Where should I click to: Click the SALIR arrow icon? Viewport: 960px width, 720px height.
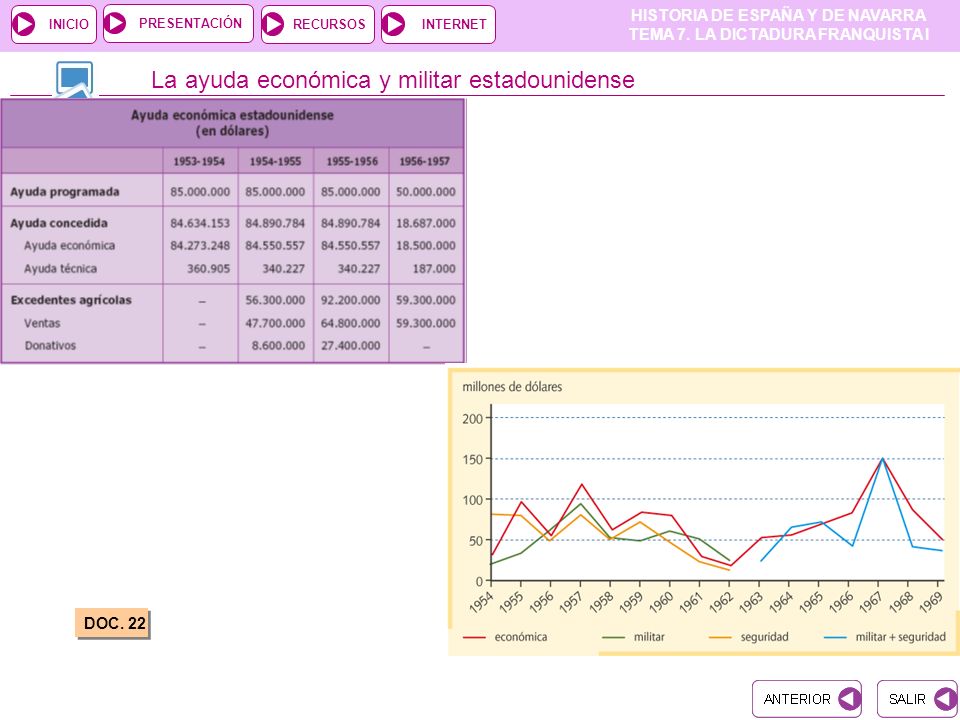click(946, 699)
